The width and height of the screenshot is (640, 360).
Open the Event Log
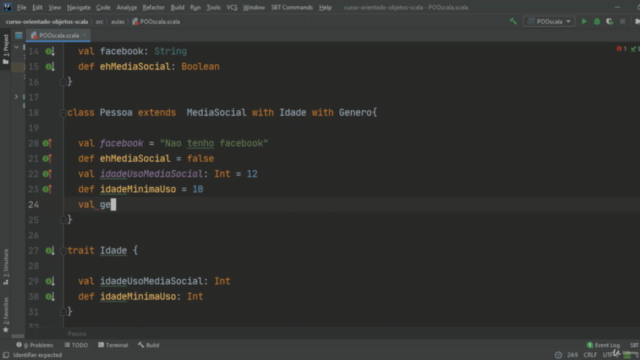tap(603, 345)
